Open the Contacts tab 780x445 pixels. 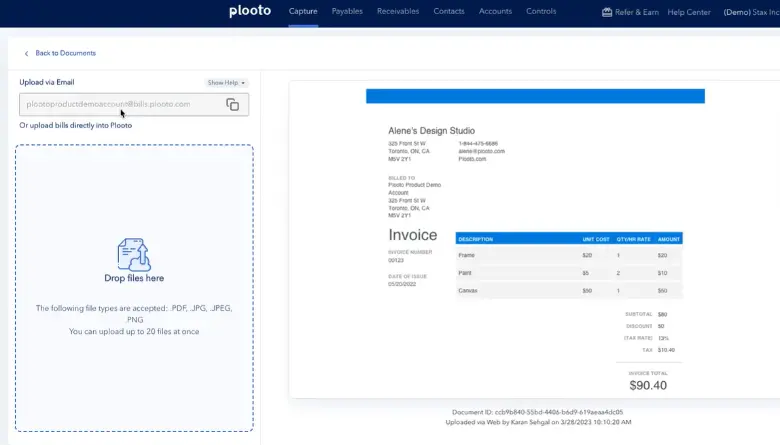click(449, 11)
